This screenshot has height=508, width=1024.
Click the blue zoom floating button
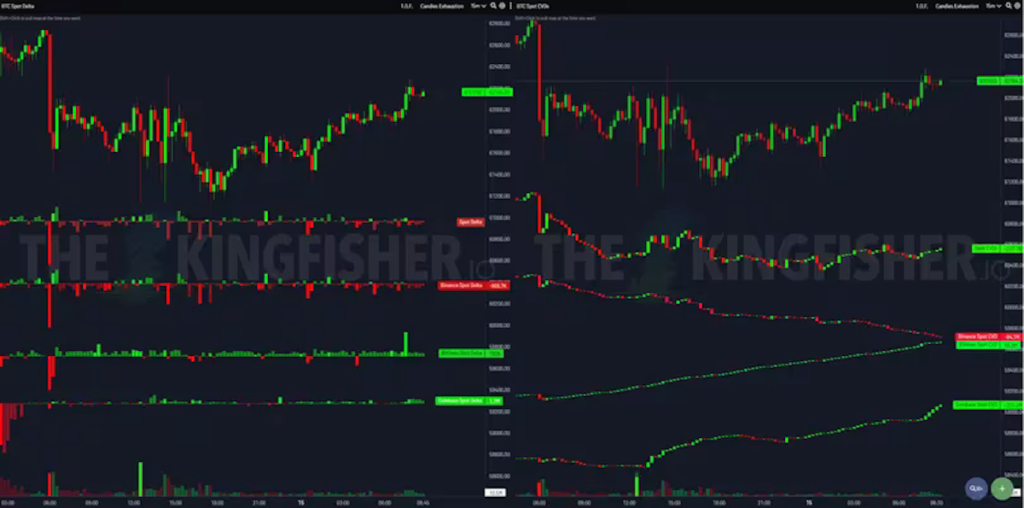(x=976, y=488)
